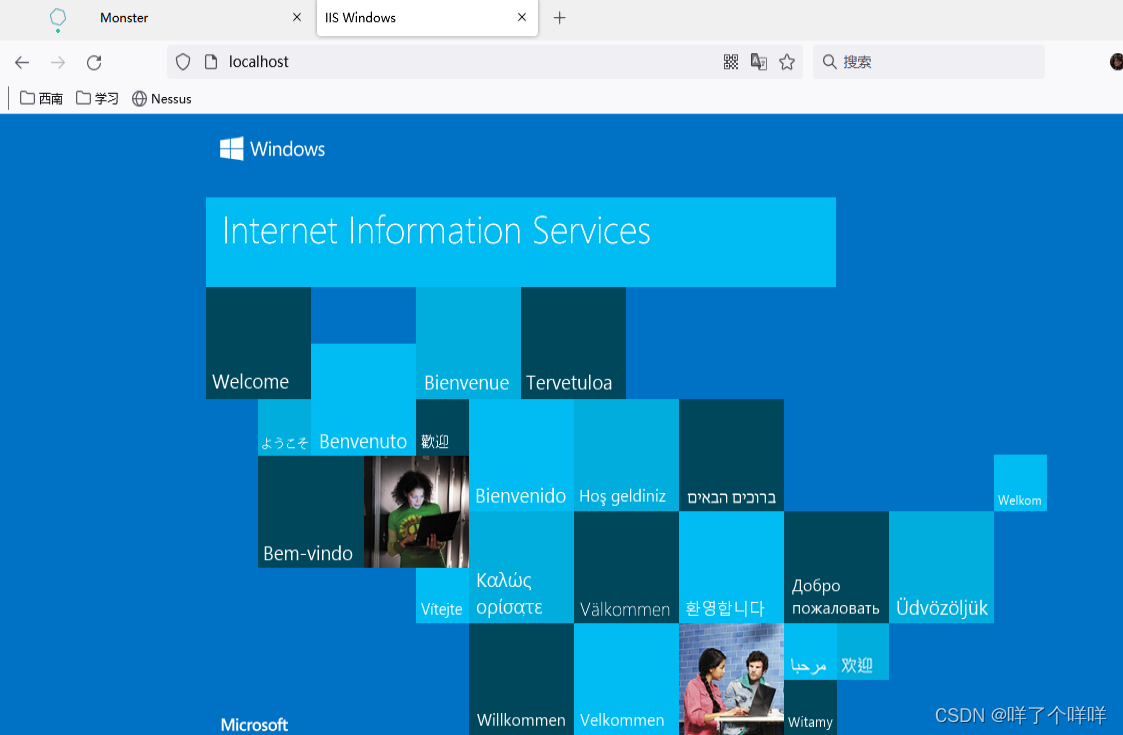1123x735 pixels.
Task: Click the photo of two students
Action: coord(731,679)
